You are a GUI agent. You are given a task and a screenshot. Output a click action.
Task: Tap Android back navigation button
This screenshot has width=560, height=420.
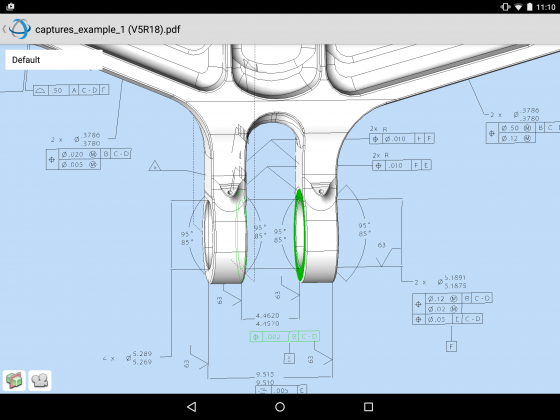192,407
